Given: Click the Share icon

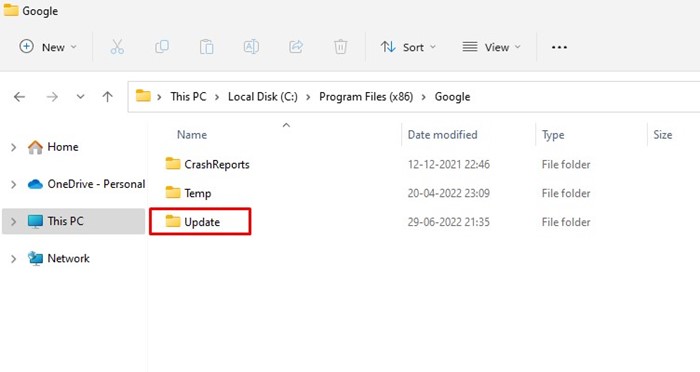Looking at the screenshot, I should click(296, 47).
